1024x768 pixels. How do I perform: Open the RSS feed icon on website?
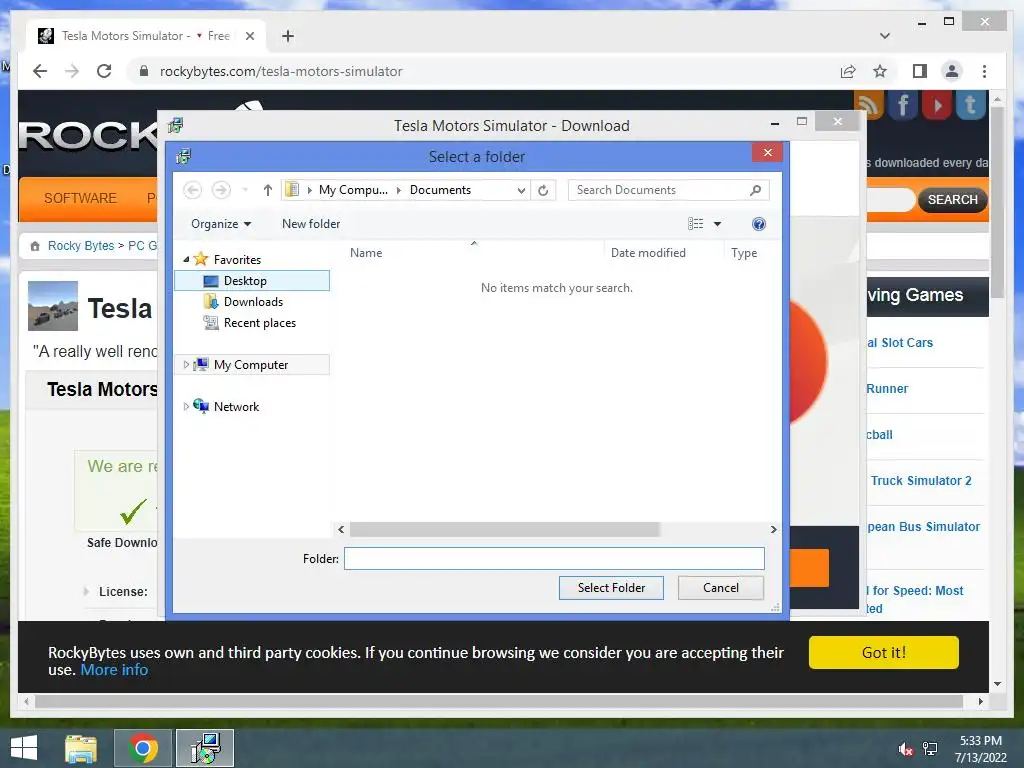pos(869,105)
